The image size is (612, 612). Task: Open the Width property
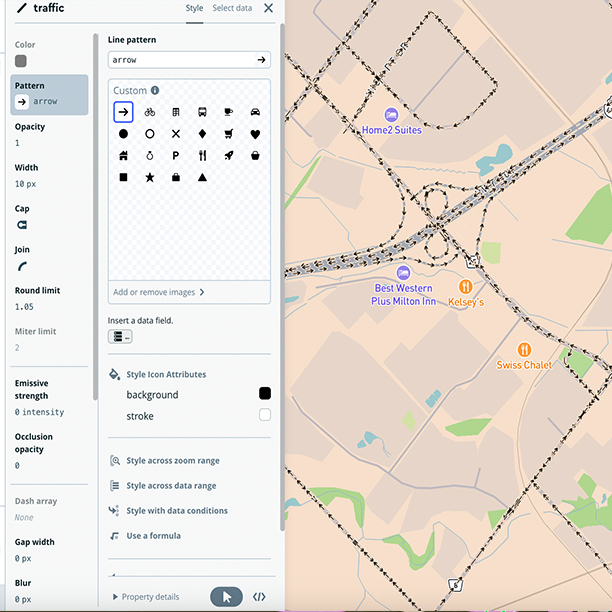(49, 176)
